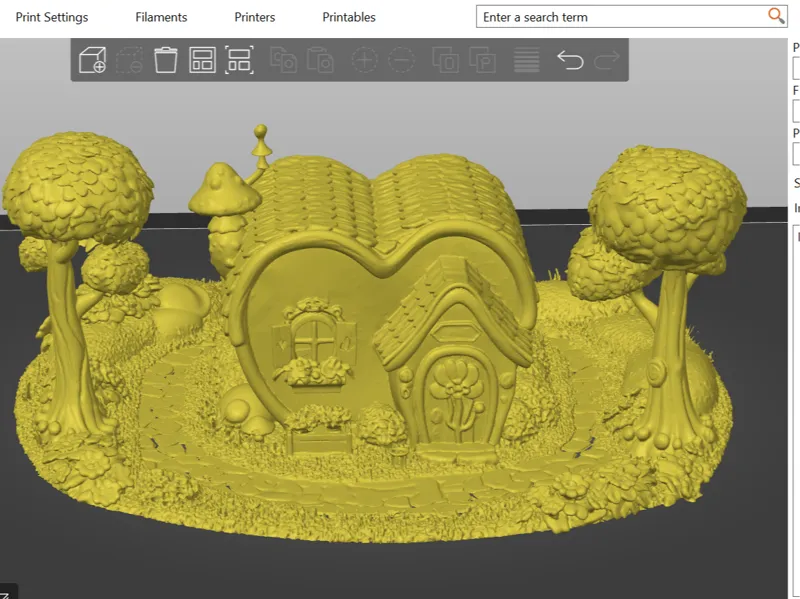Click the Delete object dashed-cube icon
Screen dimensions: 800x599
[129, 60]
